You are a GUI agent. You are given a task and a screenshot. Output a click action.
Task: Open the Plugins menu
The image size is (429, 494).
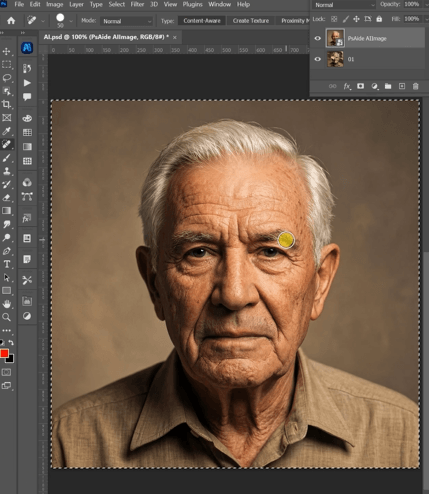tap(193, 4)
